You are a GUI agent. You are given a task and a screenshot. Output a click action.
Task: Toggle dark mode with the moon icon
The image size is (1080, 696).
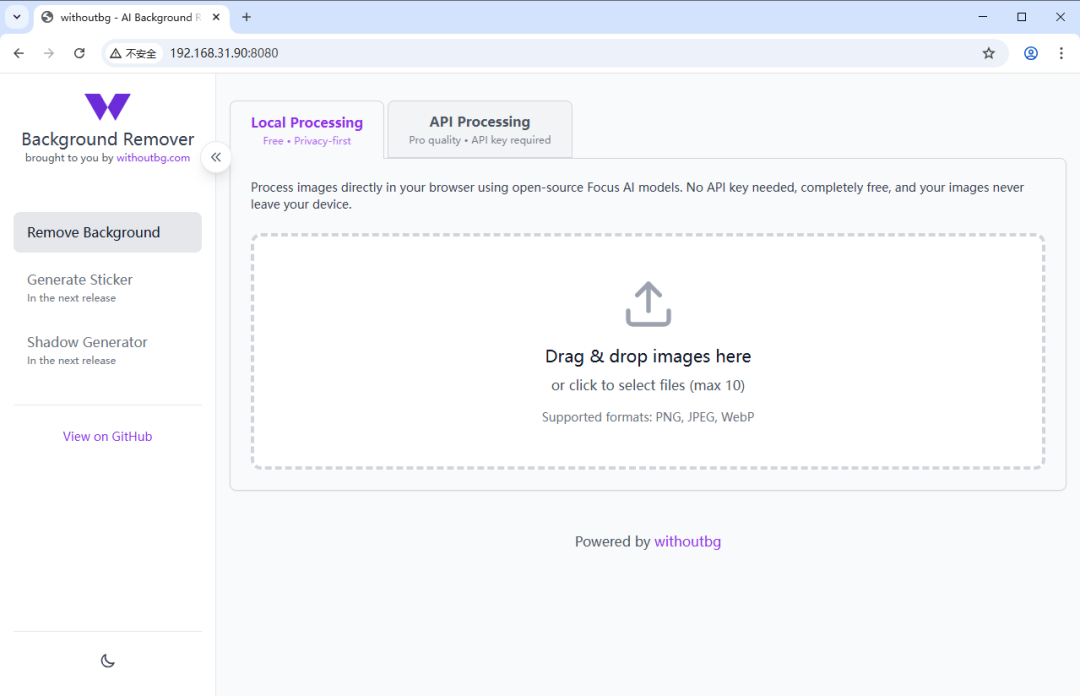coord(107,660)
